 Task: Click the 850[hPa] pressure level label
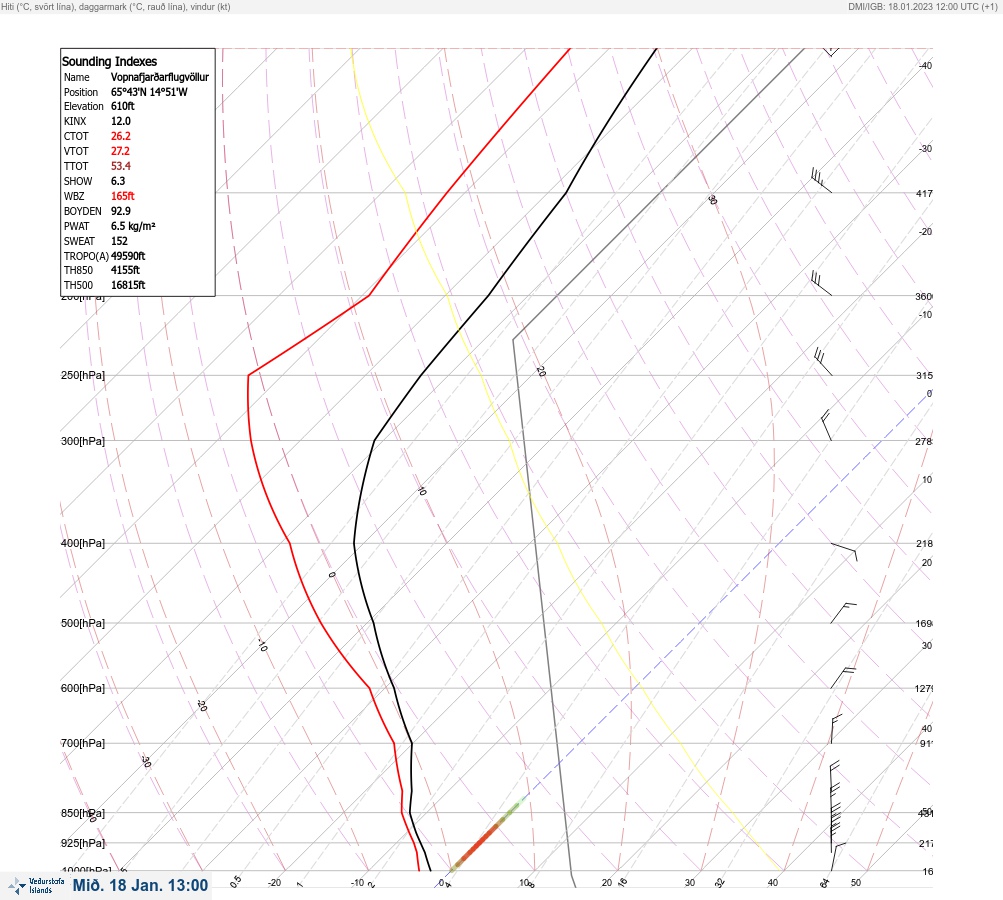[83, 813]
